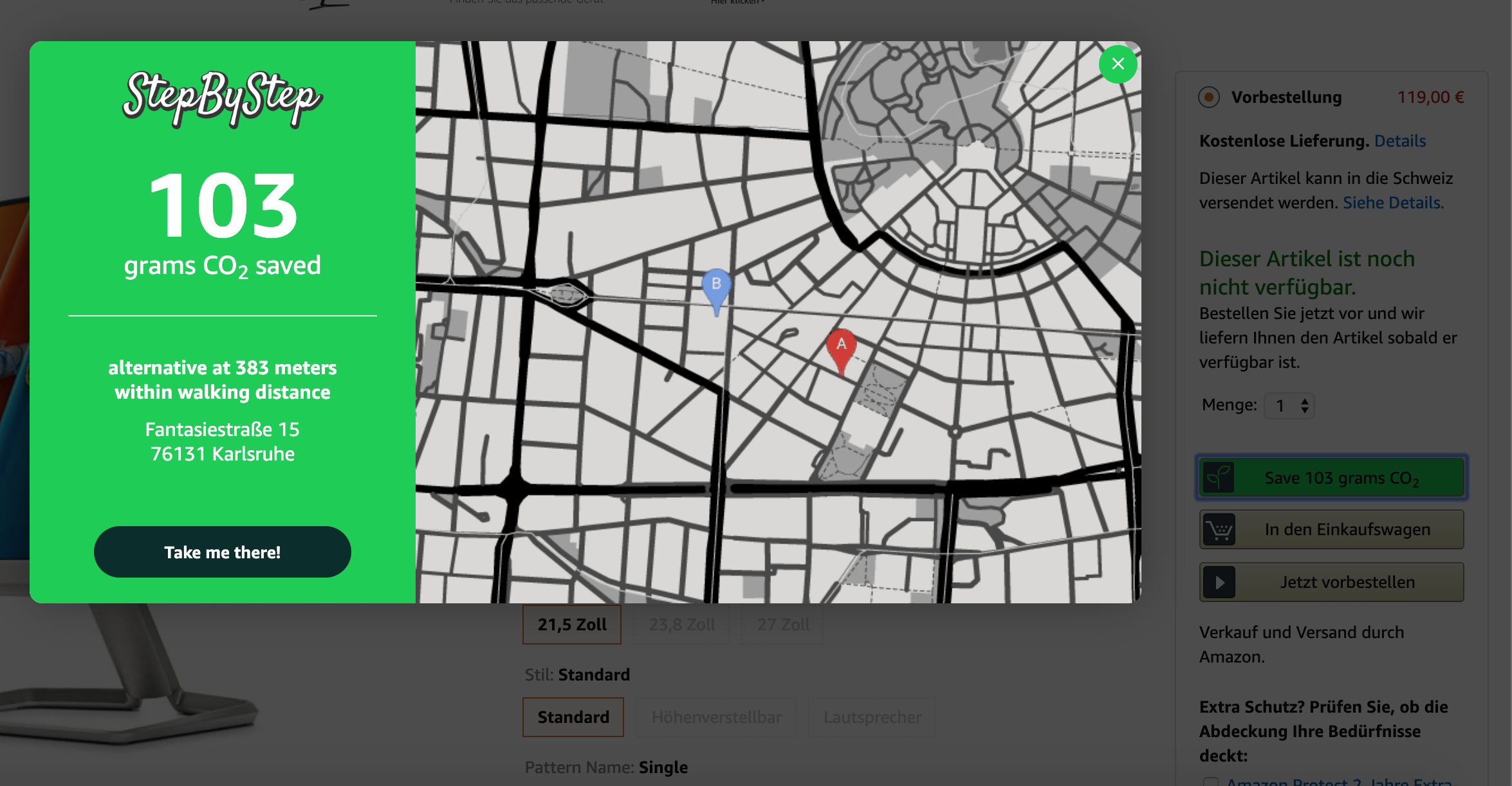This screenshot has width=1512, height=786.
Task: Open the Menge quantity dropdown
Action: pos(1289,406)
